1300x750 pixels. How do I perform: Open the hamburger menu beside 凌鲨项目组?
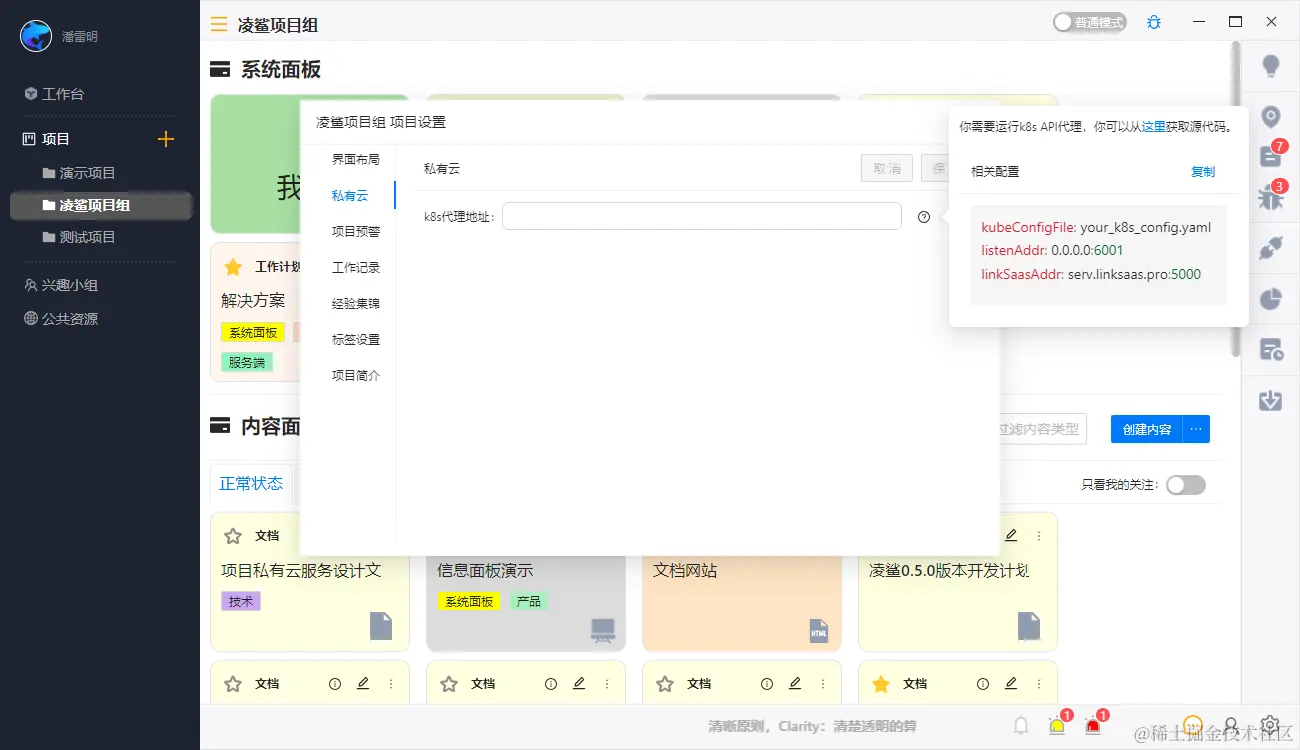[219, 24]
